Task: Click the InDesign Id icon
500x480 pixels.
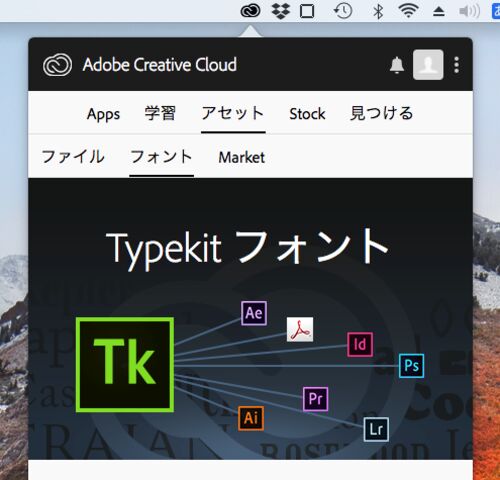Action: pyautogui.click(x=360, y=344)
